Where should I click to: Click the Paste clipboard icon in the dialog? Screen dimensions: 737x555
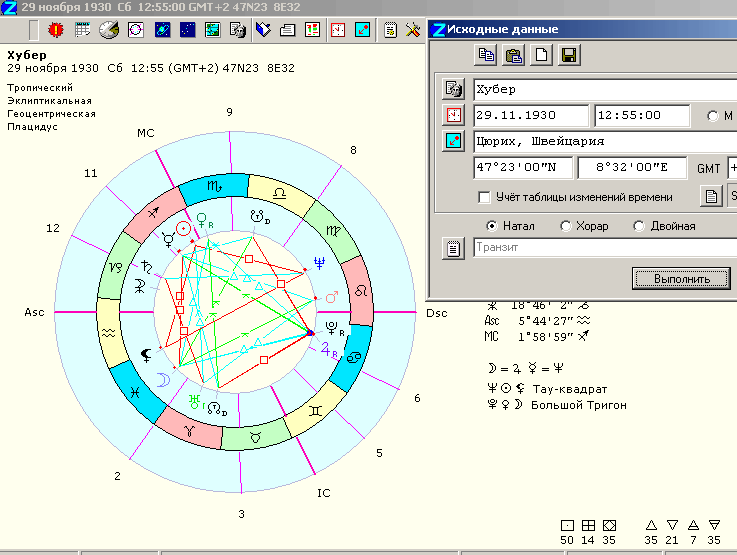[513, 55]
